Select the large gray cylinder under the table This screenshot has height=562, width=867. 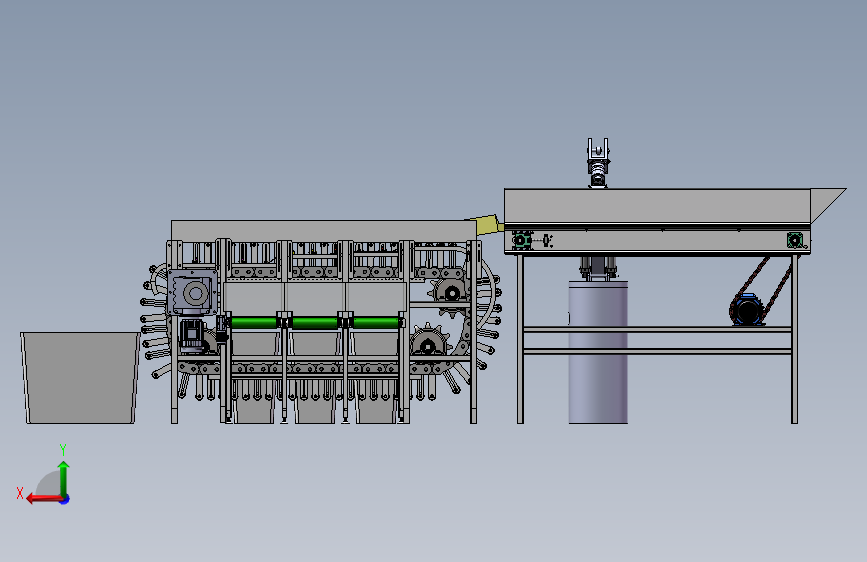click(598, 352)
